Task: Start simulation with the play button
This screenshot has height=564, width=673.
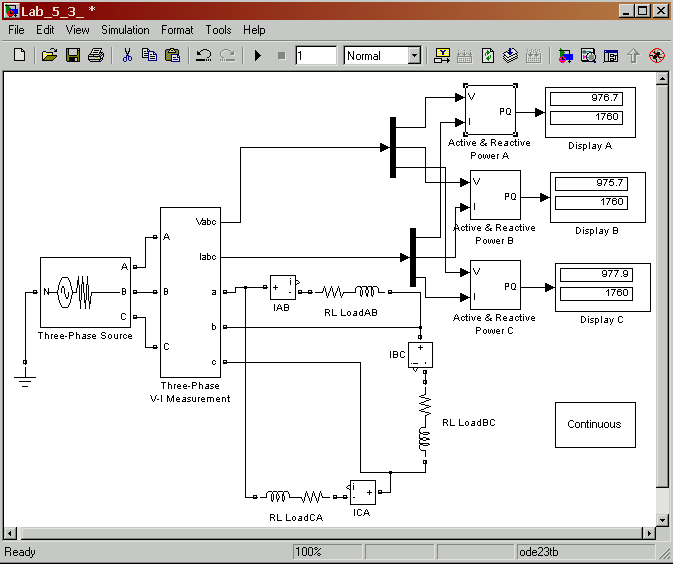Action: 258,56
